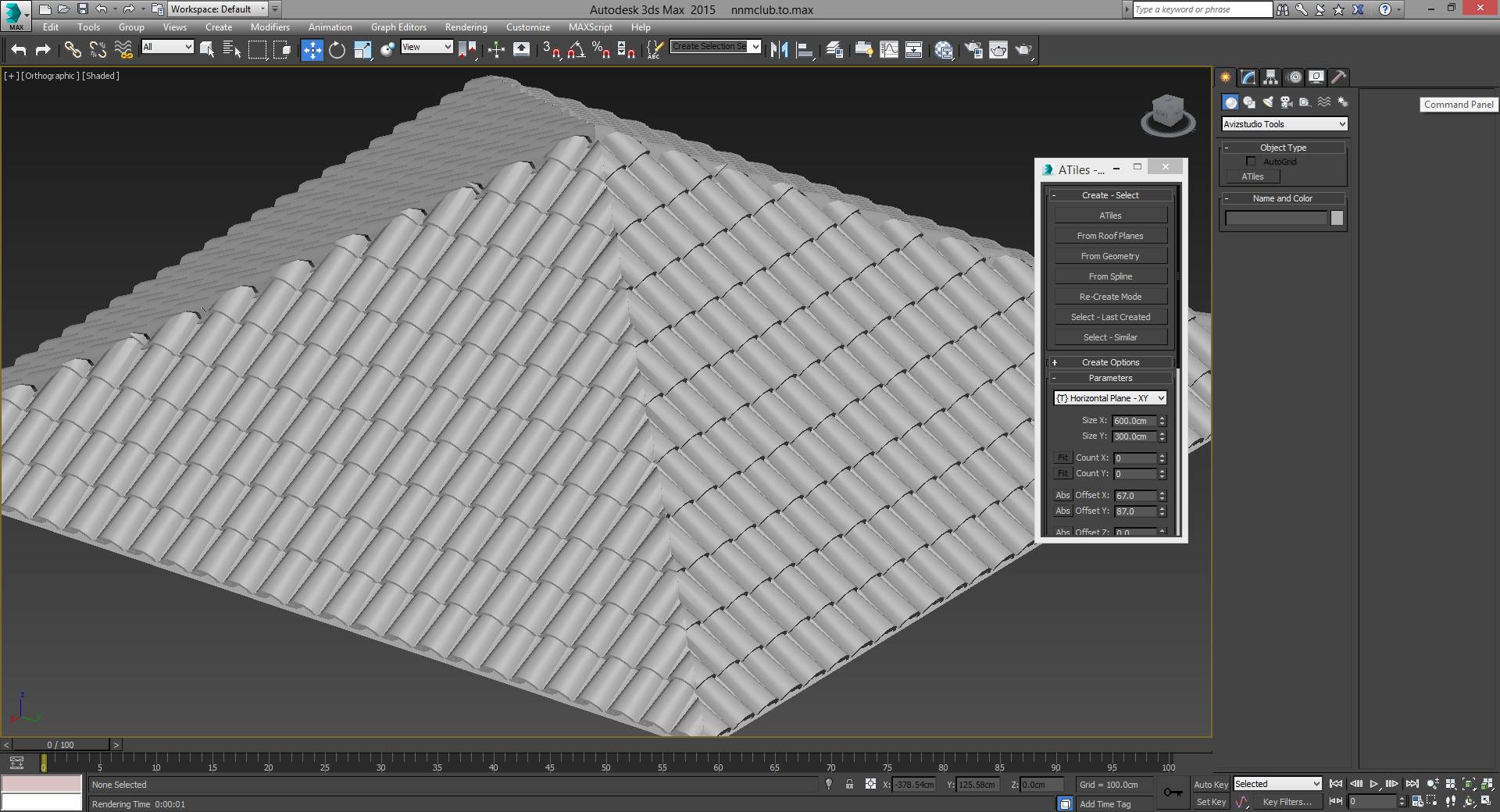Open the Rendering menu

click(x=466, y=27)
